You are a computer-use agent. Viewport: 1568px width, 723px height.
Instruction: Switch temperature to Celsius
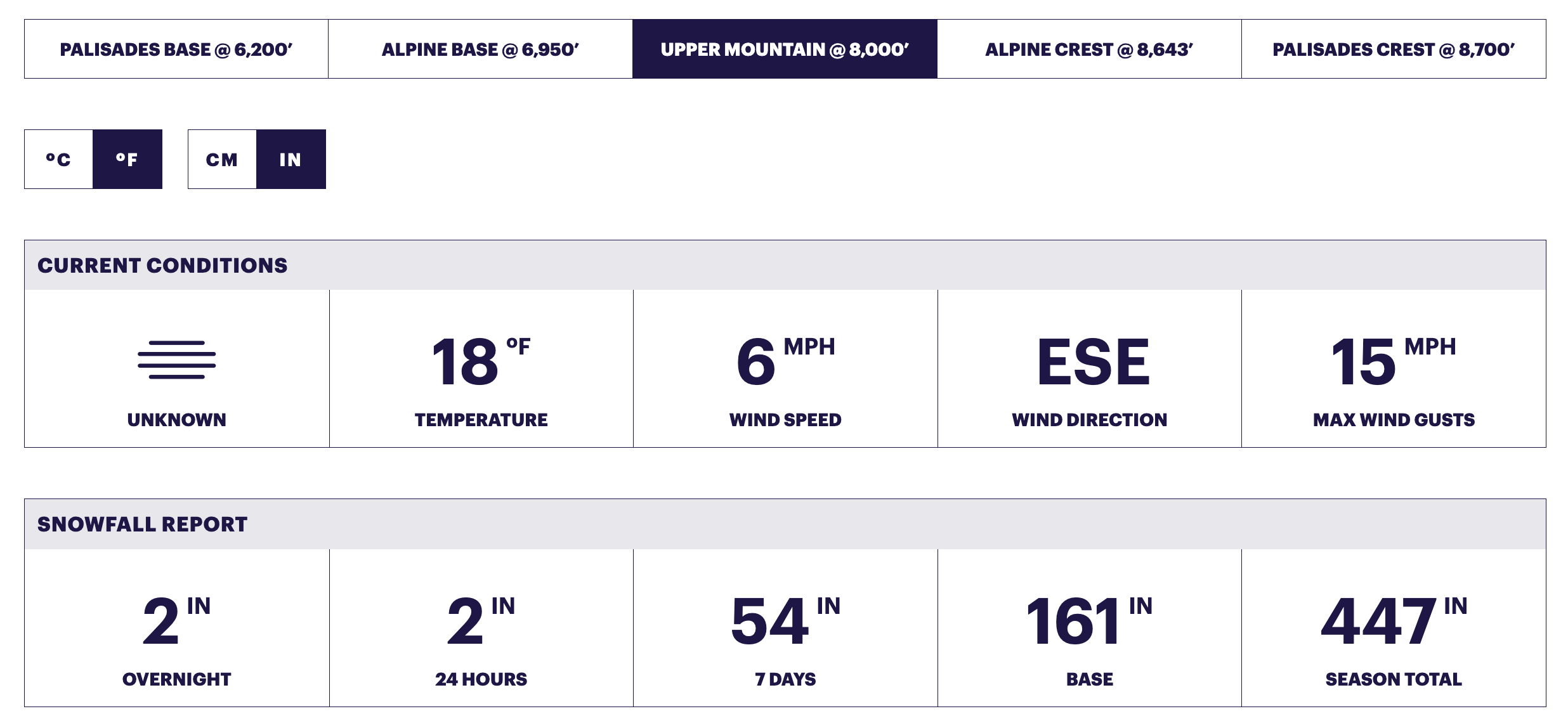tap(59, 159)
